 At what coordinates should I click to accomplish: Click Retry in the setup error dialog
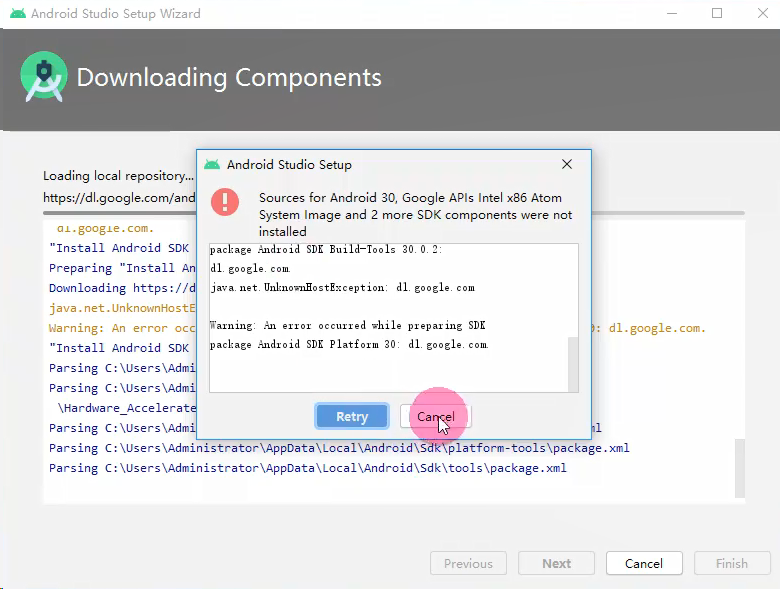tap(352, 416)
